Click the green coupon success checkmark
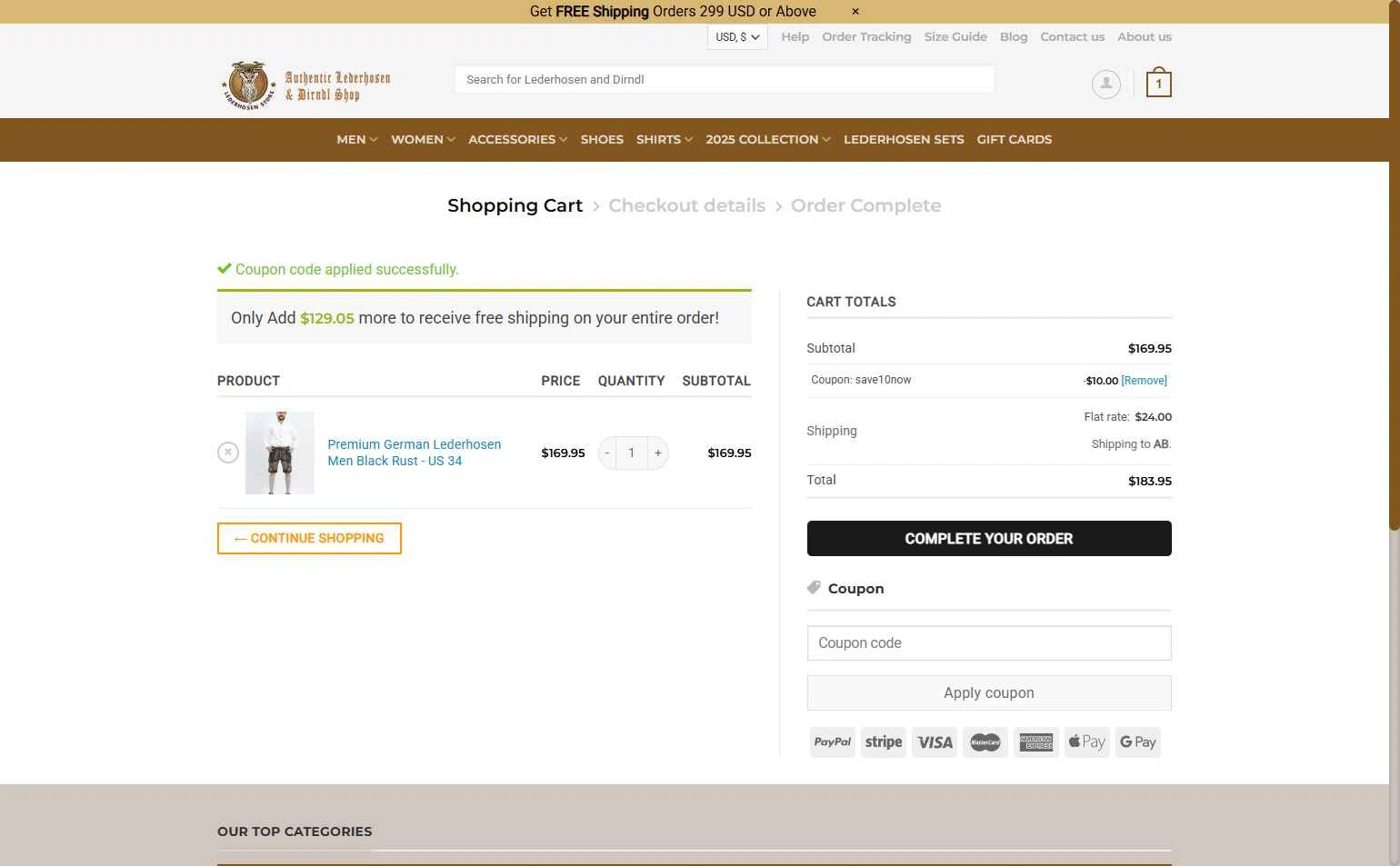This screenshot has width=1400, height=866. [225, 269]
